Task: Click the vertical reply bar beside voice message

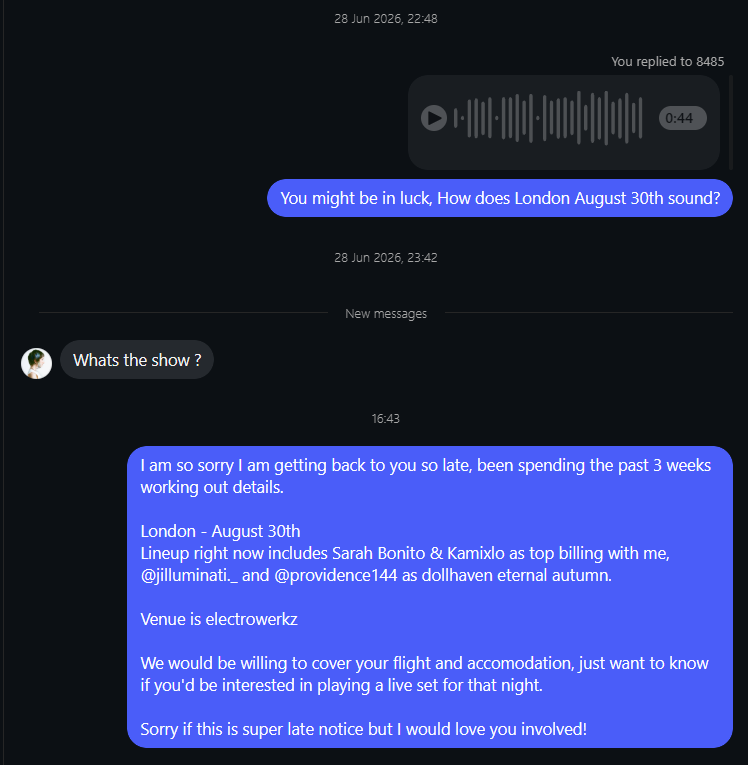Action: click(x=730, y=122)
